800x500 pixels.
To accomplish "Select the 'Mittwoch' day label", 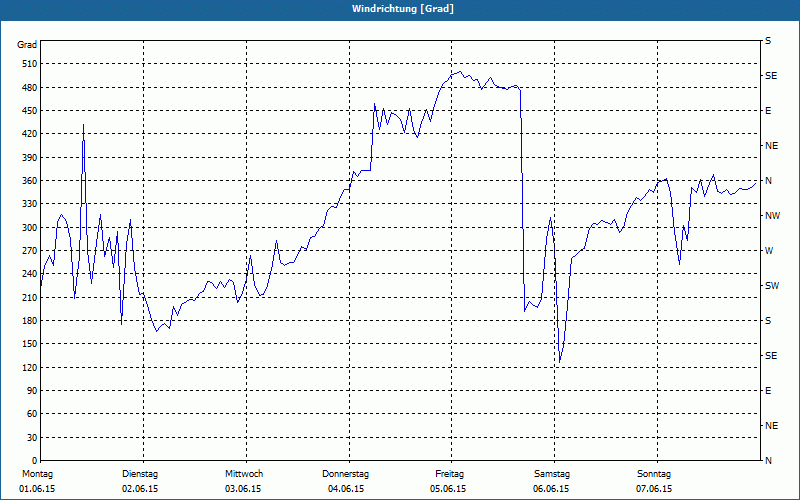I will (244, 474).
